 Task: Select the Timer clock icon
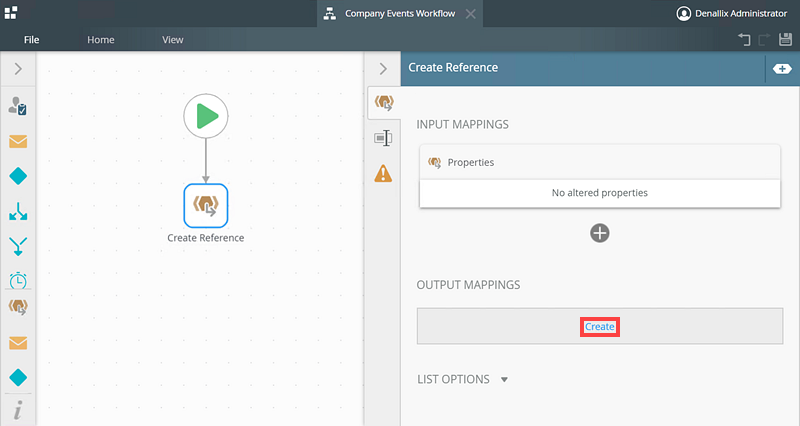tap(18, 280)
